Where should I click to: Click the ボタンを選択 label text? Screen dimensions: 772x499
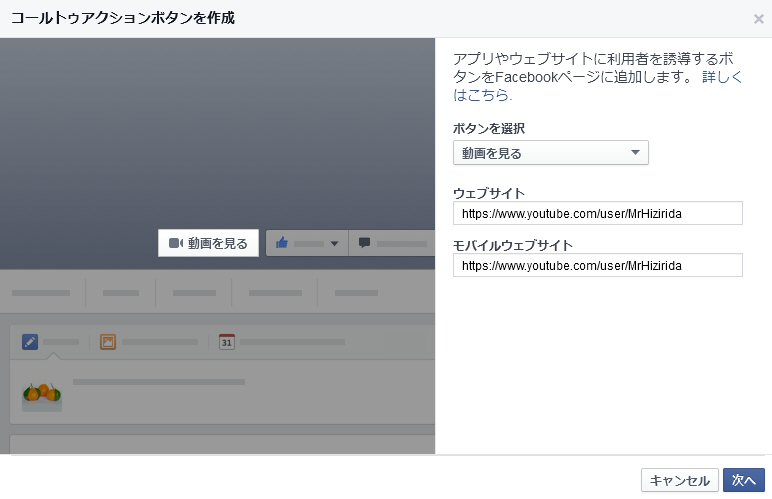489,128
